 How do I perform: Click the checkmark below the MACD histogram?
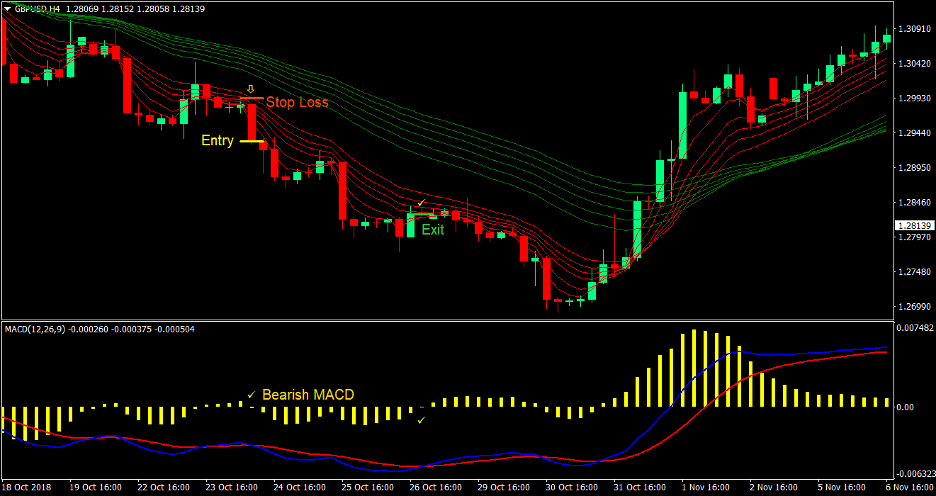(x=421, y=420)
